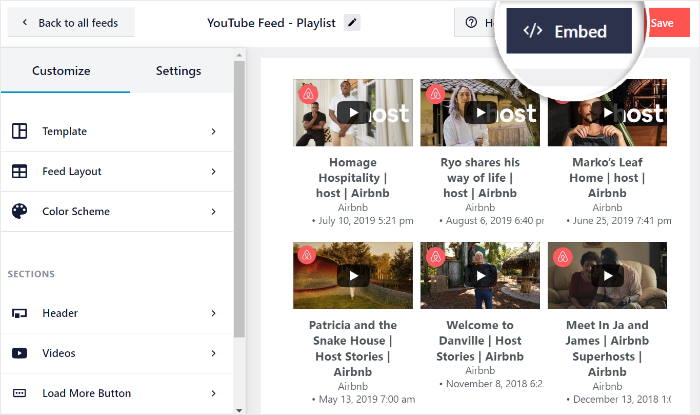This screenshot has width=700, height=415.
Task: Click the July 10, 2019 5:21 pm date
Action: point(366,221)
